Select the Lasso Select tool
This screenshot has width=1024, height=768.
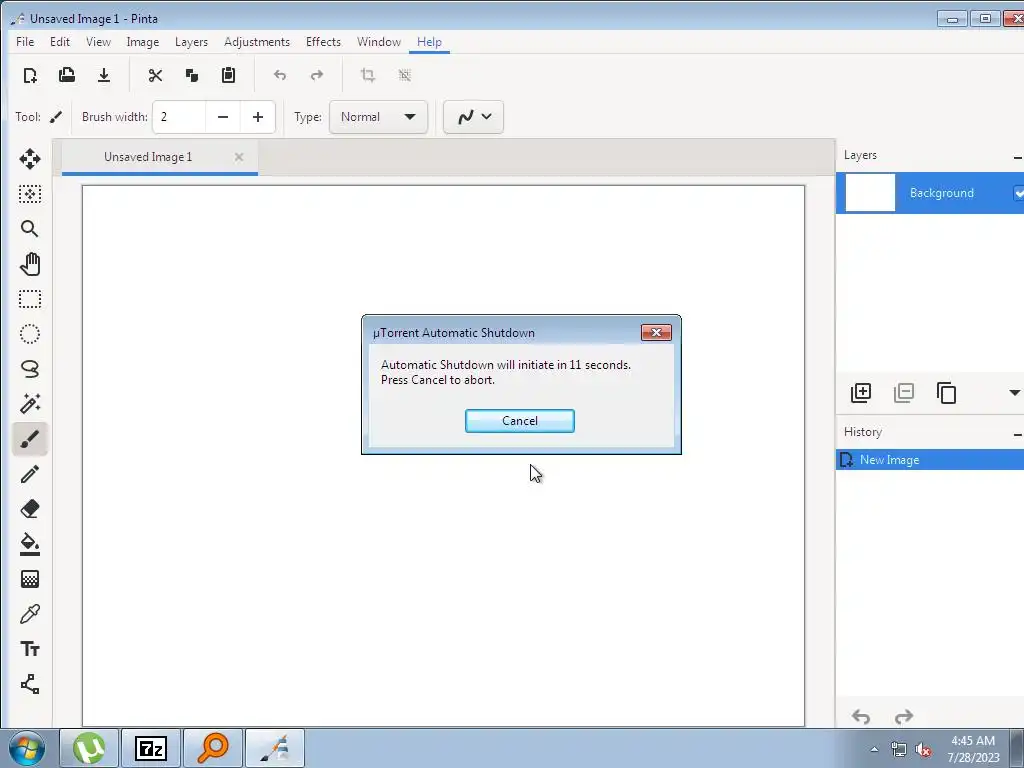point(30,369)
